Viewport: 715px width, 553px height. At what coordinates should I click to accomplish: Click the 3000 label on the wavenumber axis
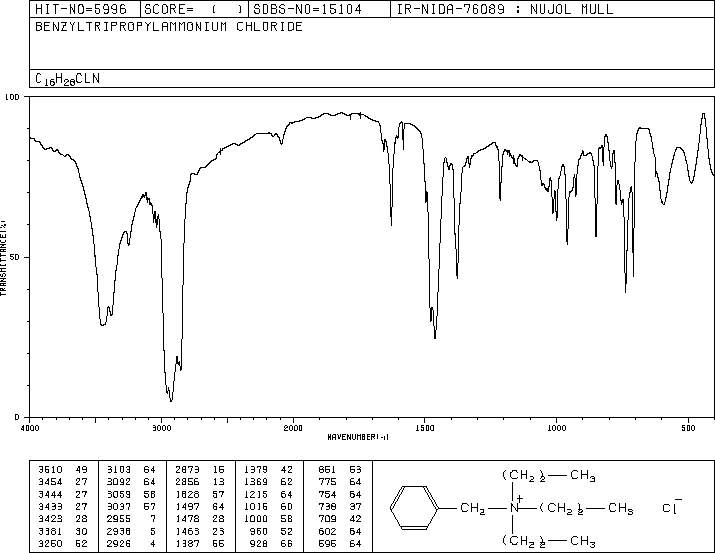tap(161, 428)
